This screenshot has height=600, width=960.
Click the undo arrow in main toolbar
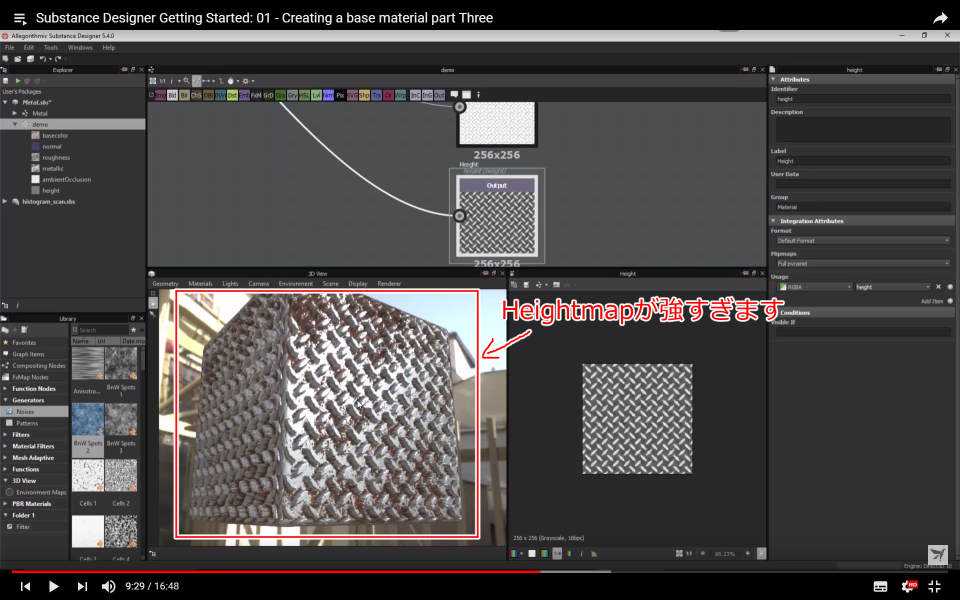(x=43, y=59)
